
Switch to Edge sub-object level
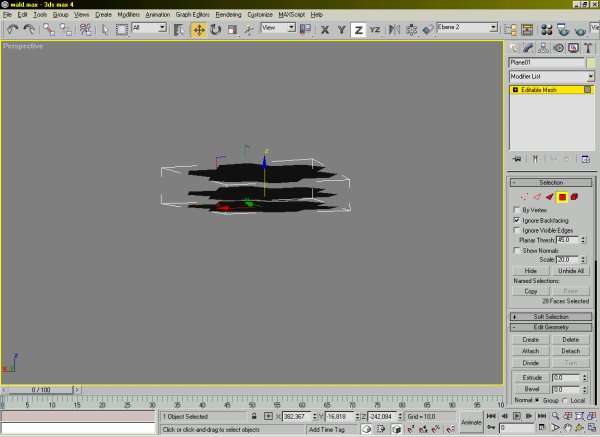click(x=537, y=197)
